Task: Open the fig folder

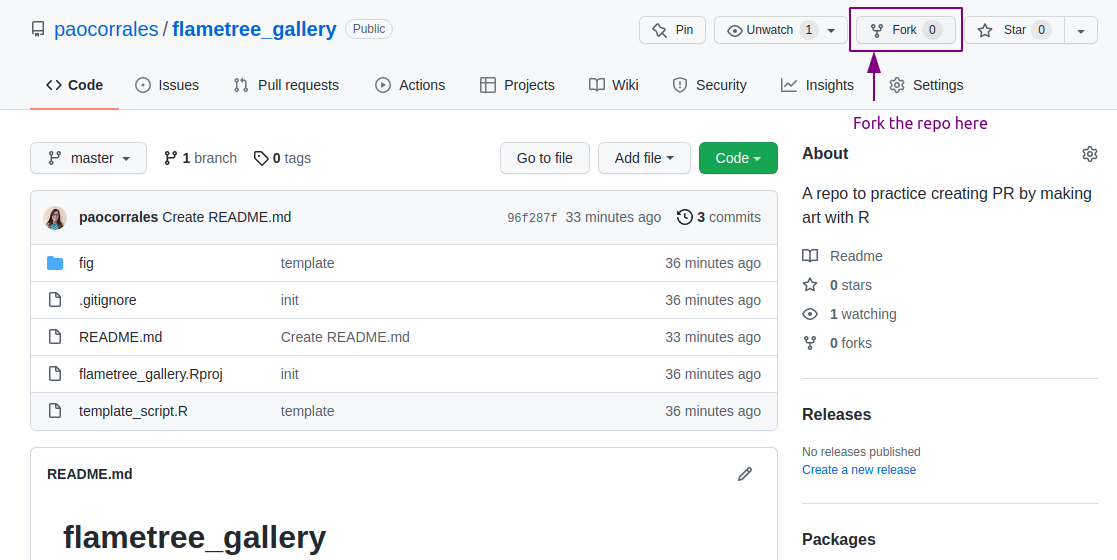Action: 86,263
